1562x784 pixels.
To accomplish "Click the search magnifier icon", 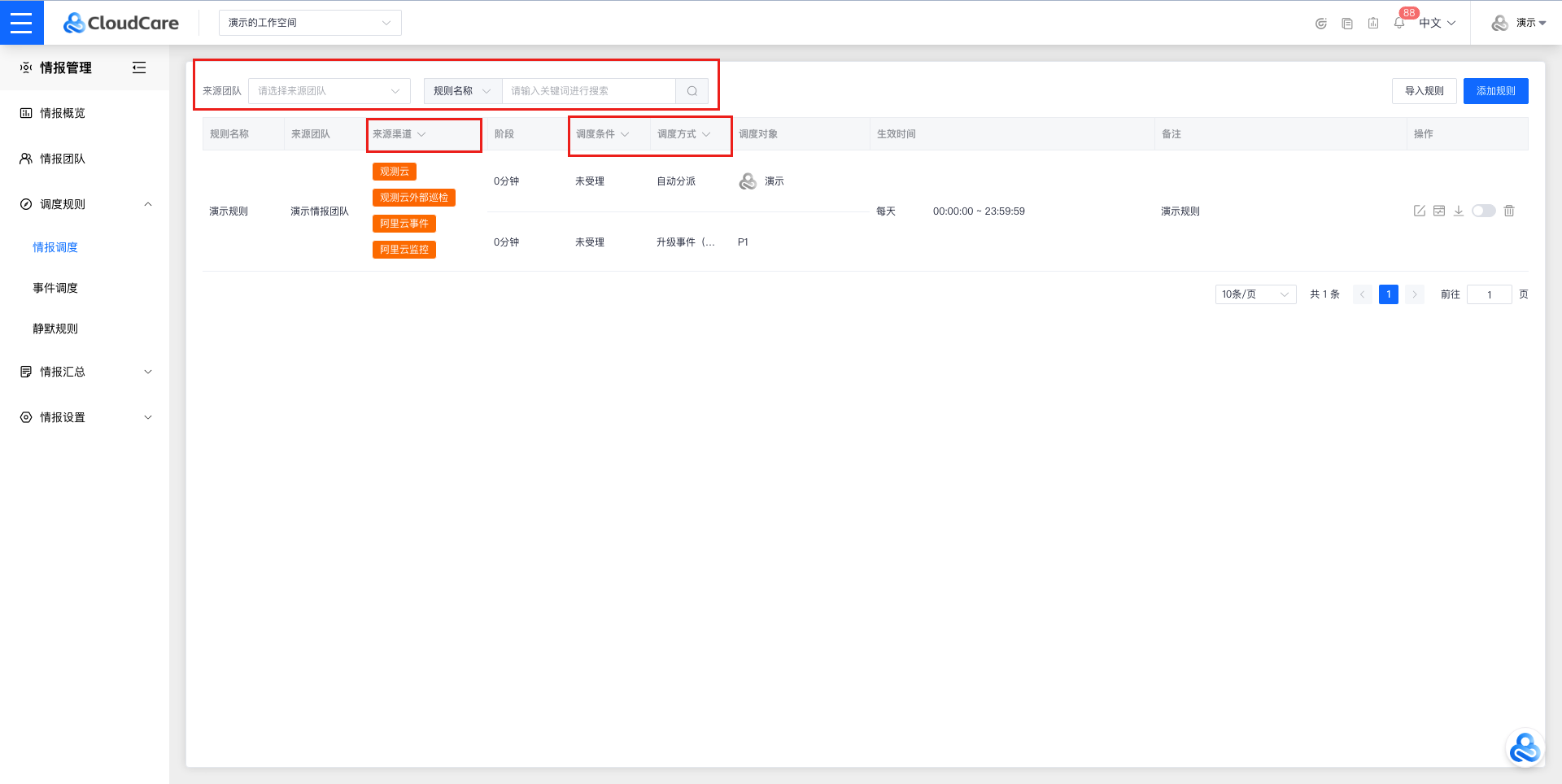I will tap(692, 91).
